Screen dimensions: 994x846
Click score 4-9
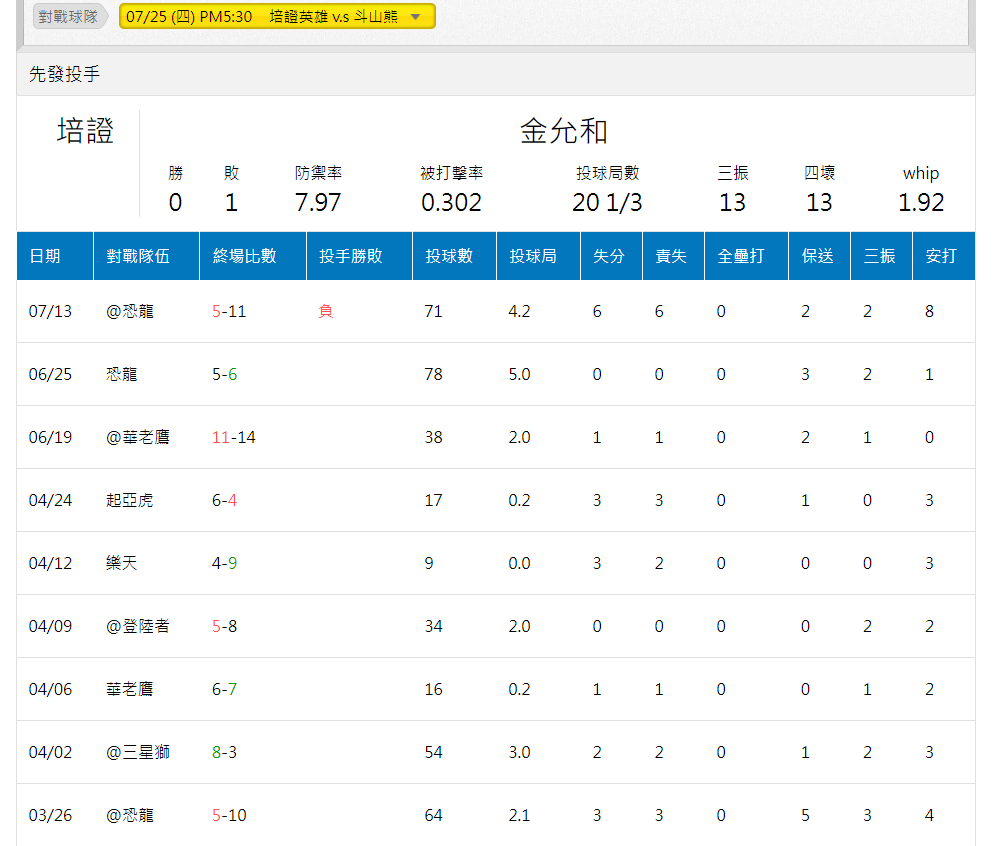(224, 563)
